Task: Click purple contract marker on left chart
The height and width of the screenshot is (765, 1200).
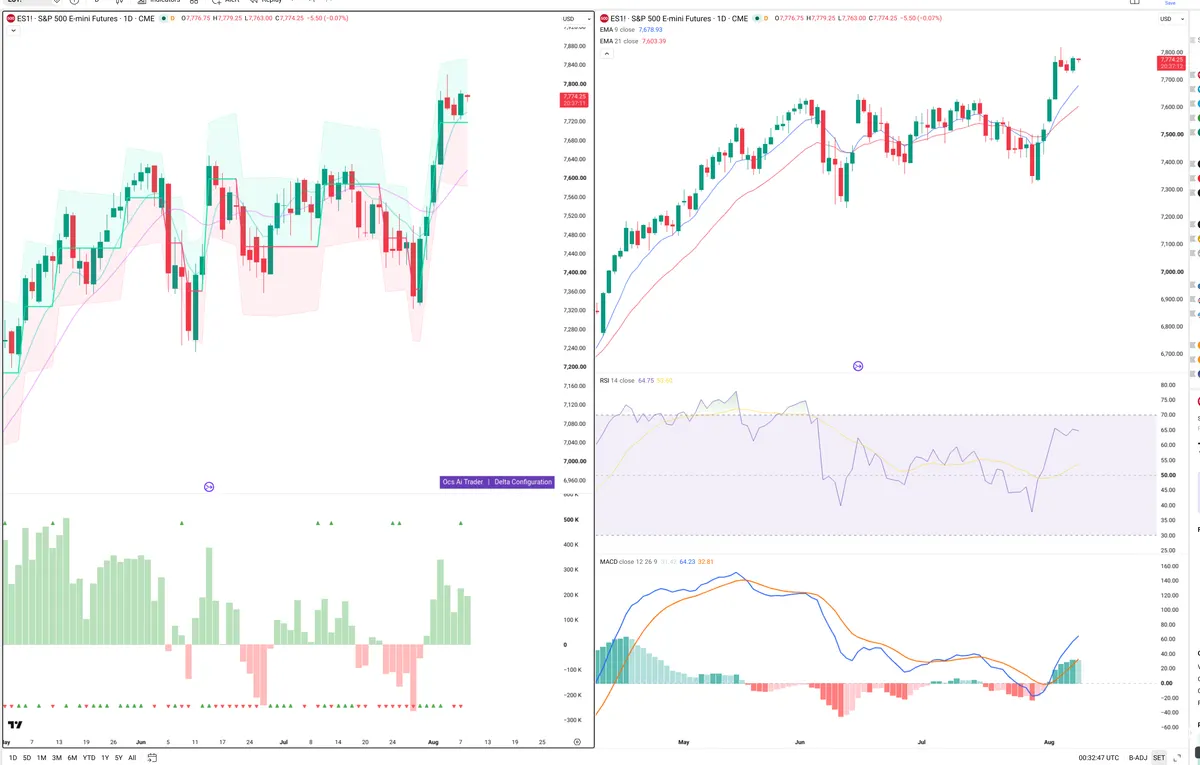Action: click(209, 487)
